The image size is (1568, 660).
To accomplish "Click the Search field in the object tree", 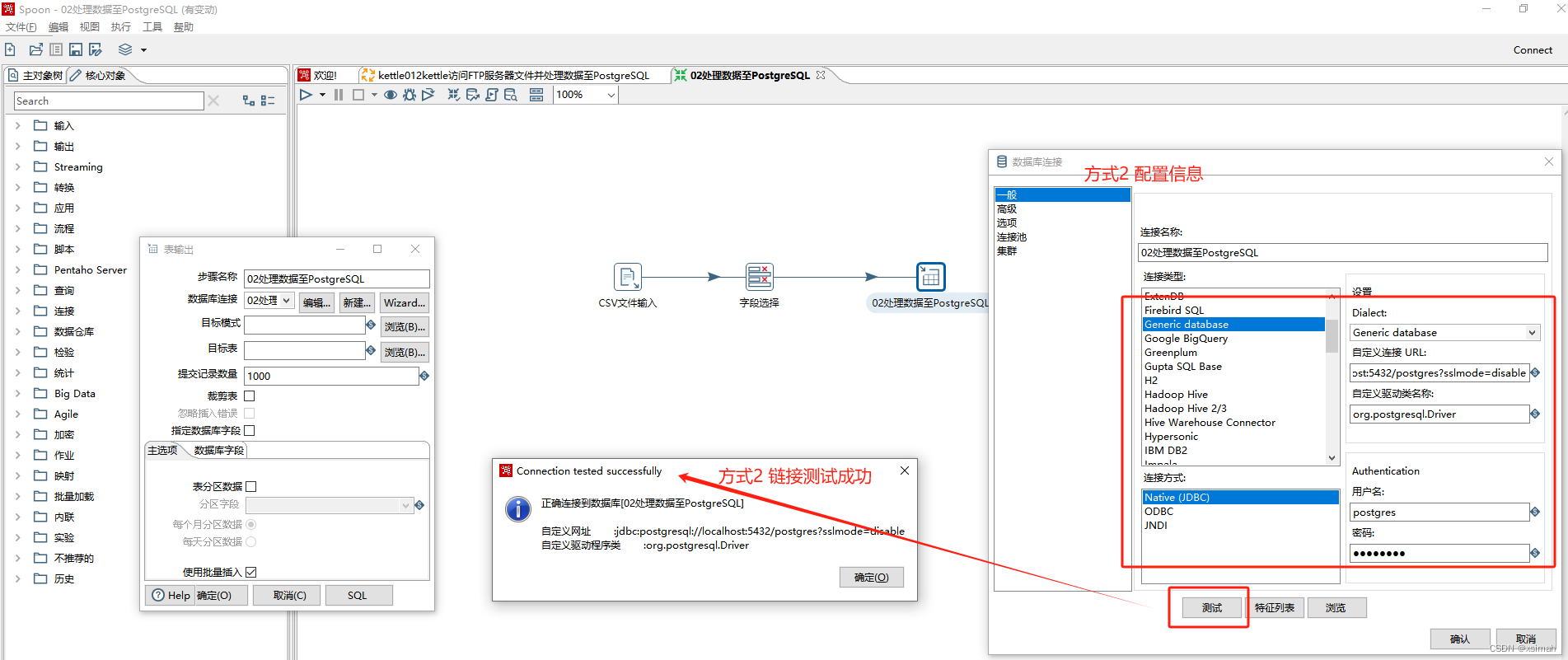I will [109, 101].
